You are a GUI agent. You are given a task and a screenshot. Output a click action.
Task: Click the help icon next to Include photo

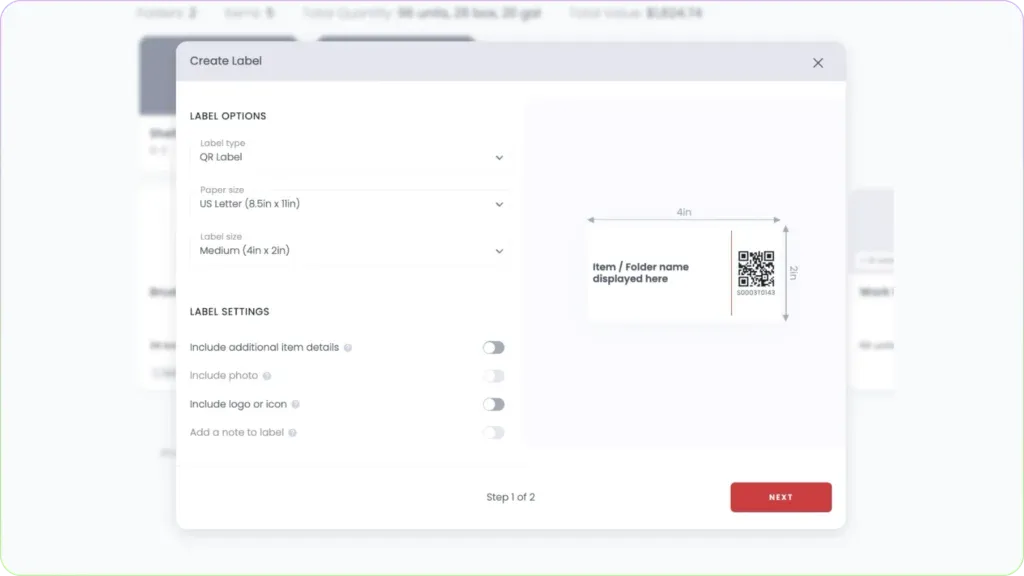(266, 375)
